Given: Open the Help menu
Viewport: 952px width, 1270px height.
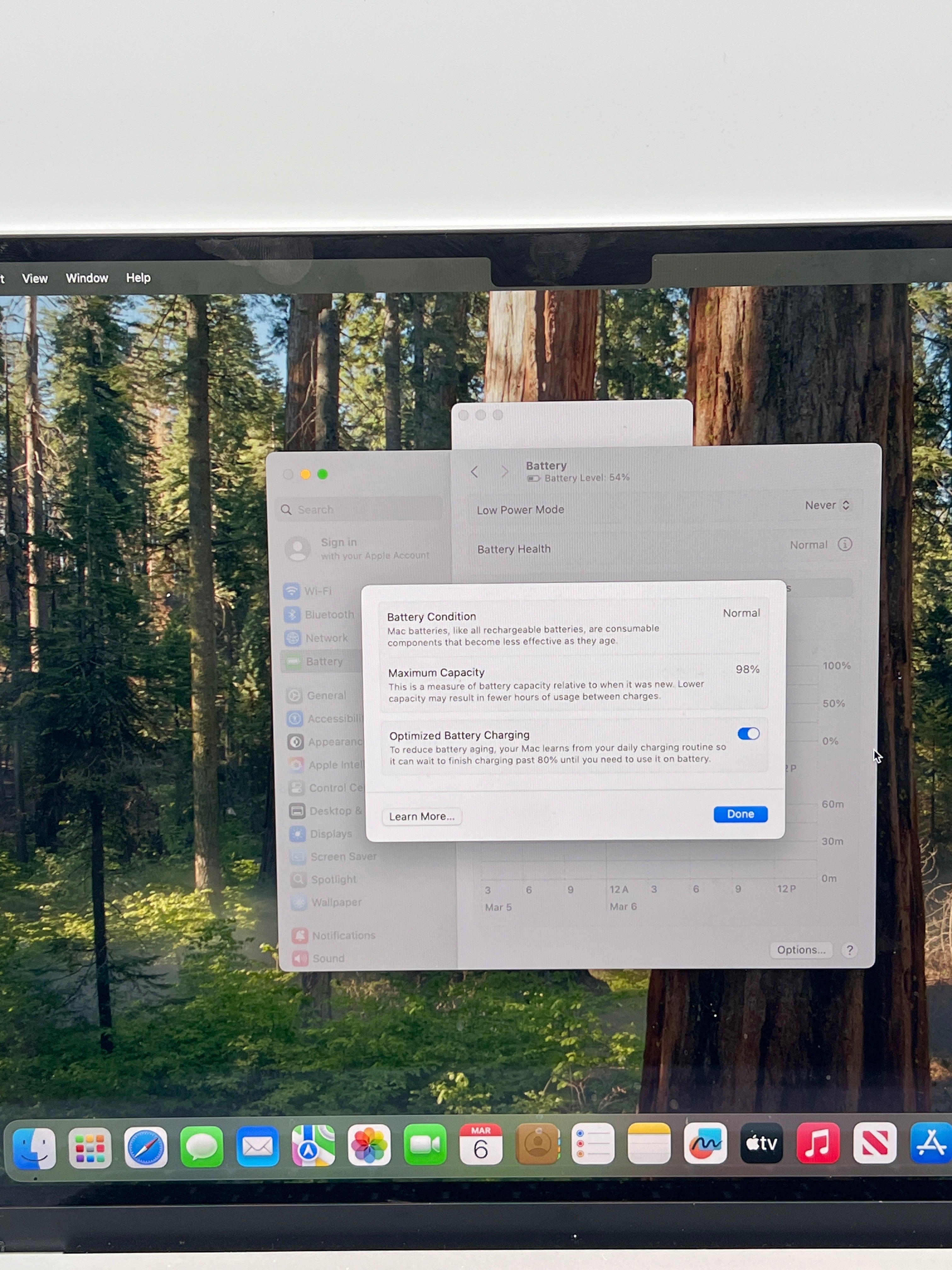Looking at the screenshot, I should (138, 277).
